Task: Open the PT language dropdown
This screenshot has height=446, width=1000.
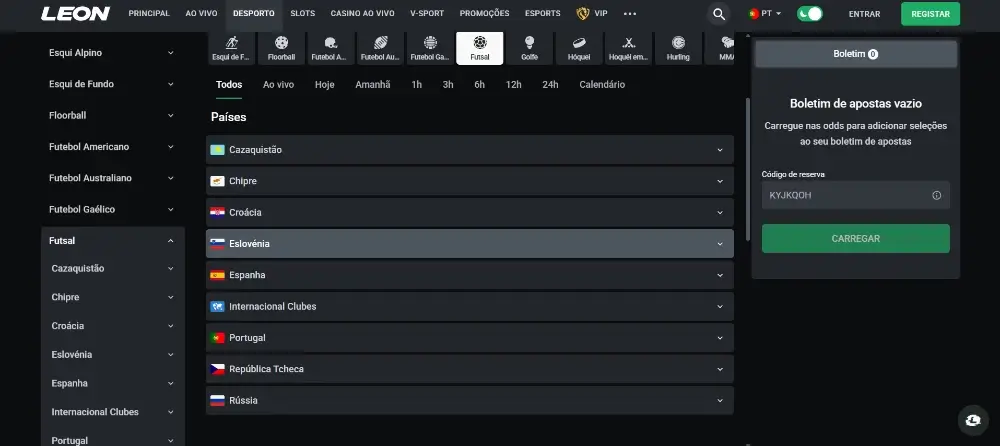Action: click(x=765, y=14)
